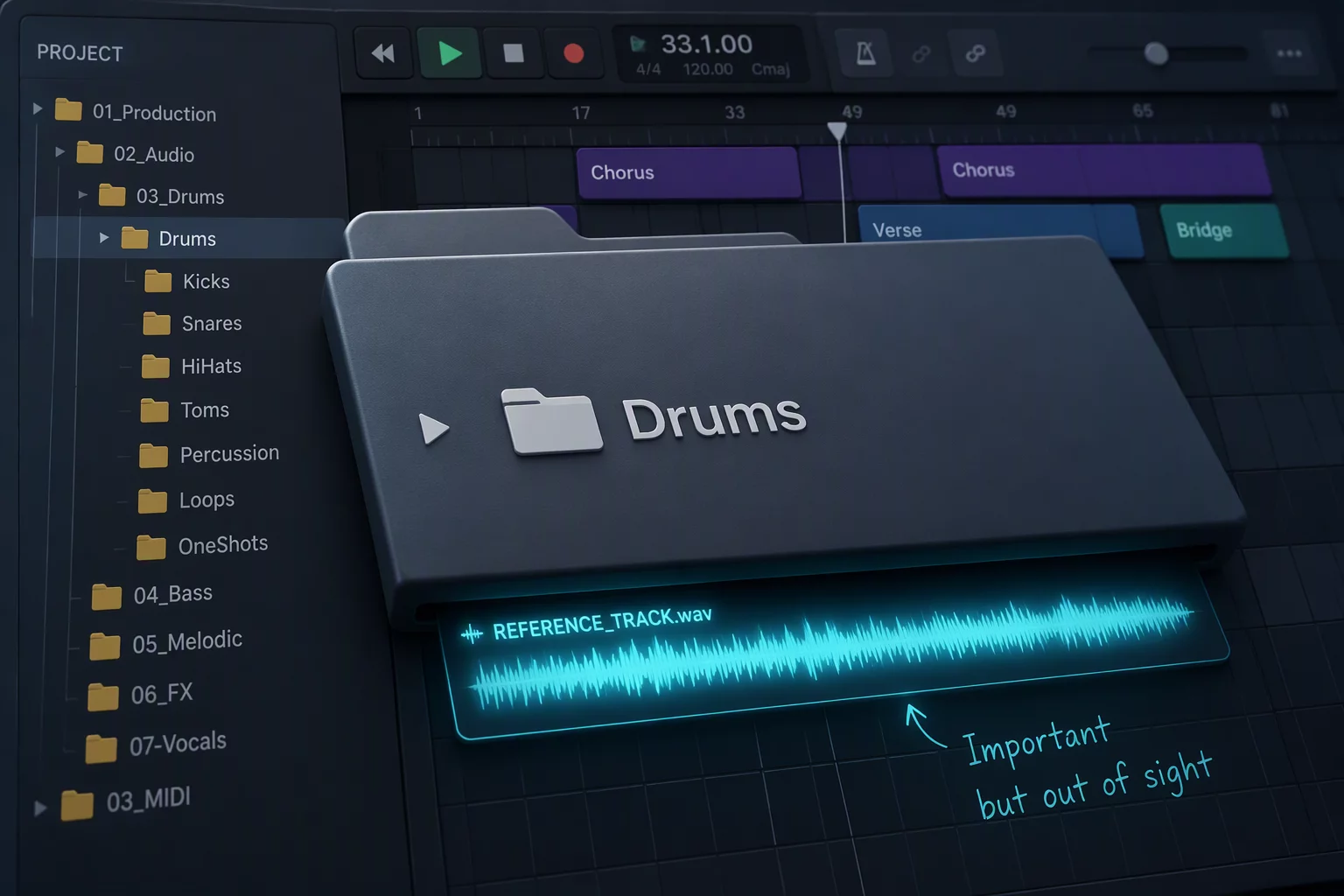Expand the 03_MIDI folder arrow
Viewport: 1344px width, 896px height.
[40, 808]
